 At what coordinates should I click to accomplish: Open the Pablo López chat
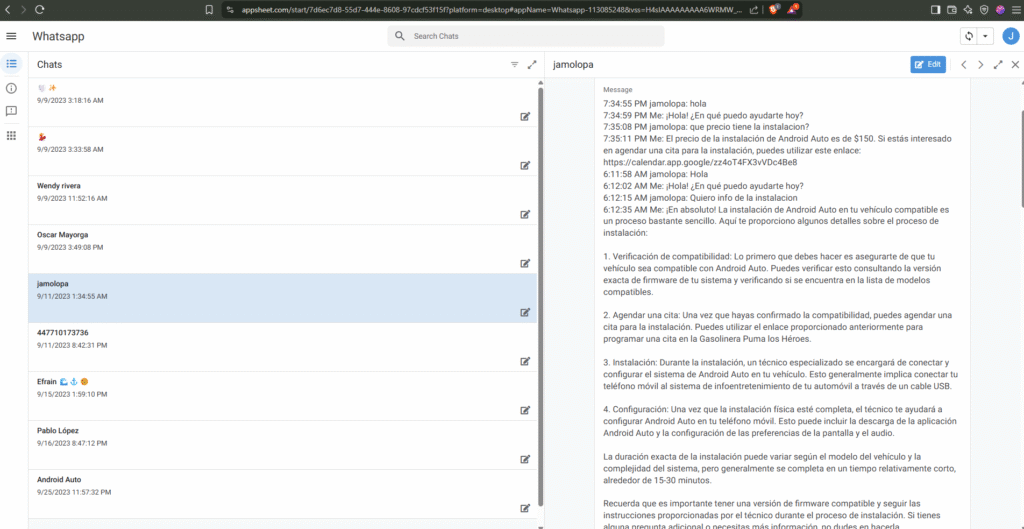click(x=282, y=445)
